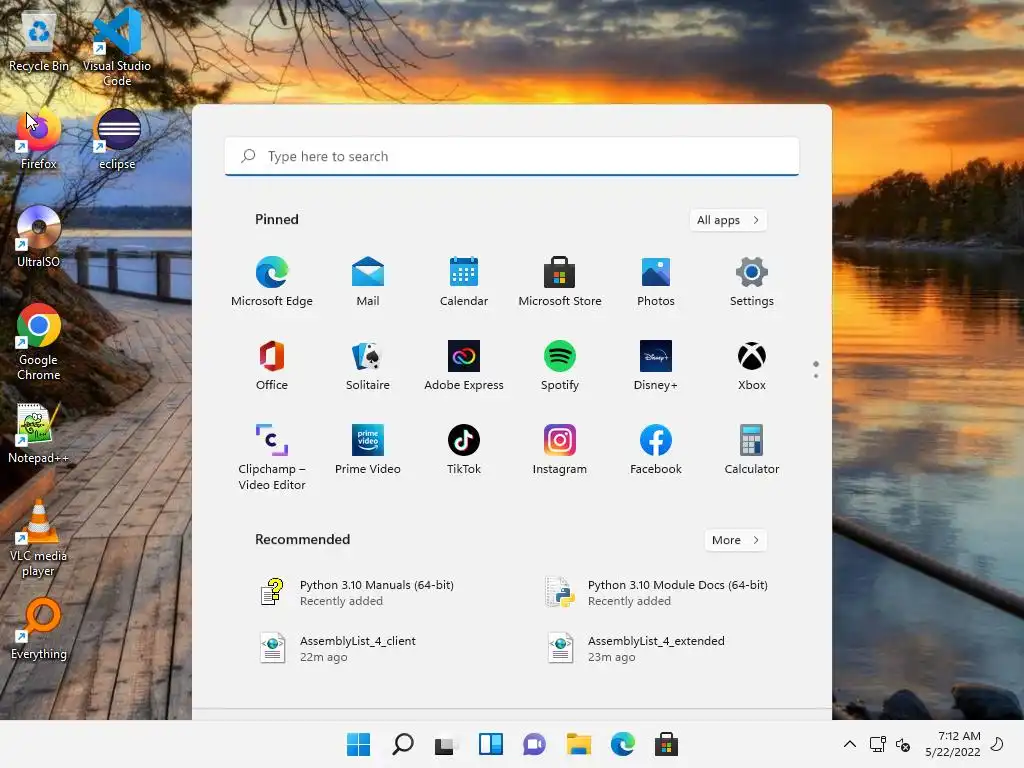This screenshot has height=768, width=1024.
Task: Open the Calculator app
Action: pyautogui.click(x=752, y=449)
